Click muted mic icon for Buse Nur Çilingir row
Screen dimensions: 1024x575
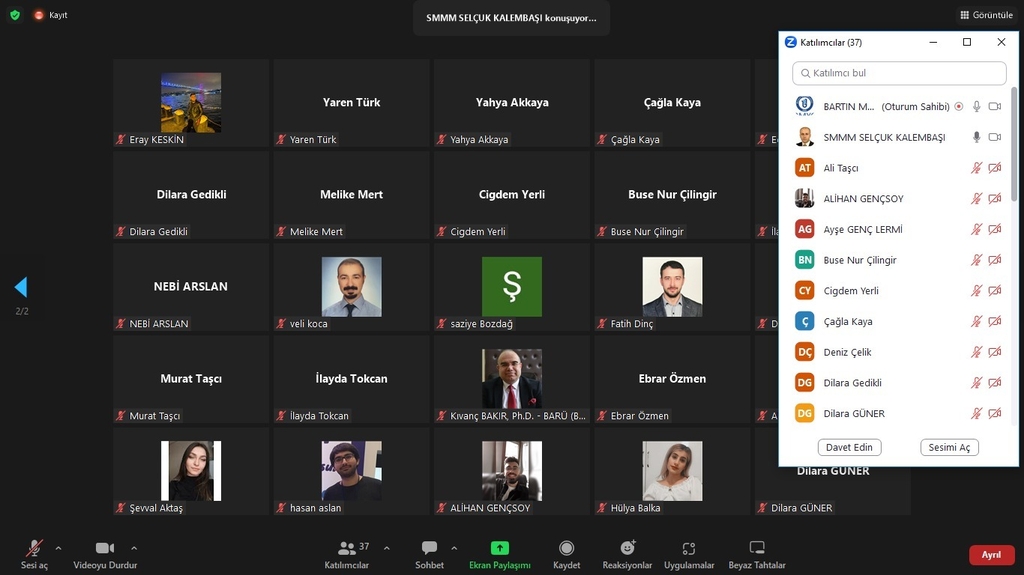pos(976,259)
